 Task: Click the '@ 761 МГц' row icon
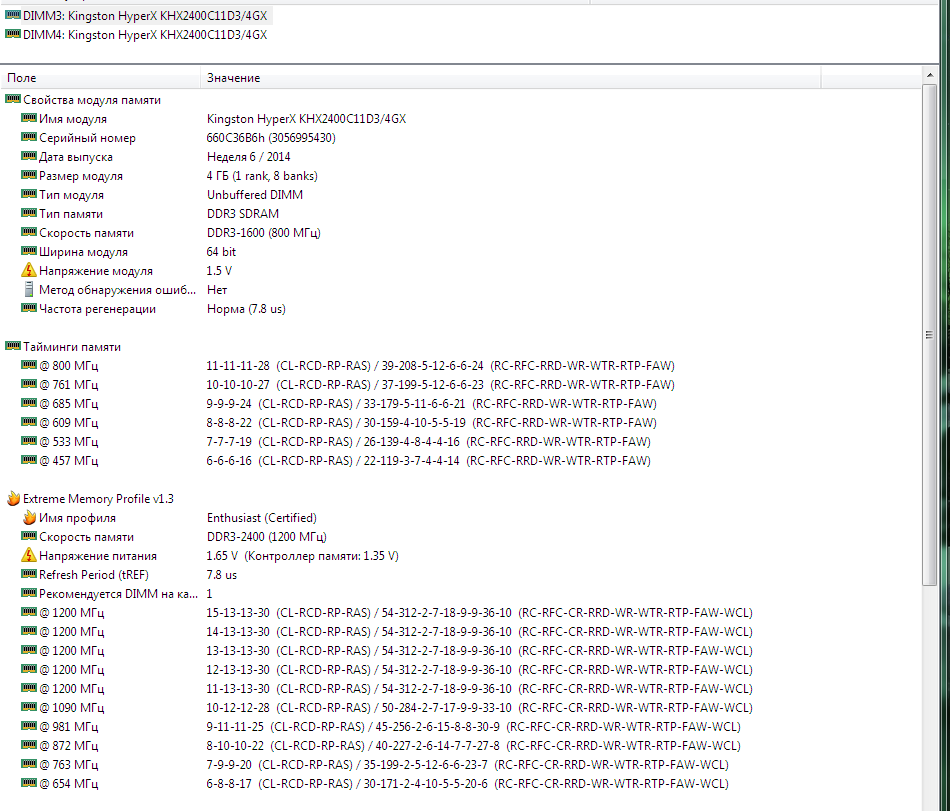click(28, 384)
